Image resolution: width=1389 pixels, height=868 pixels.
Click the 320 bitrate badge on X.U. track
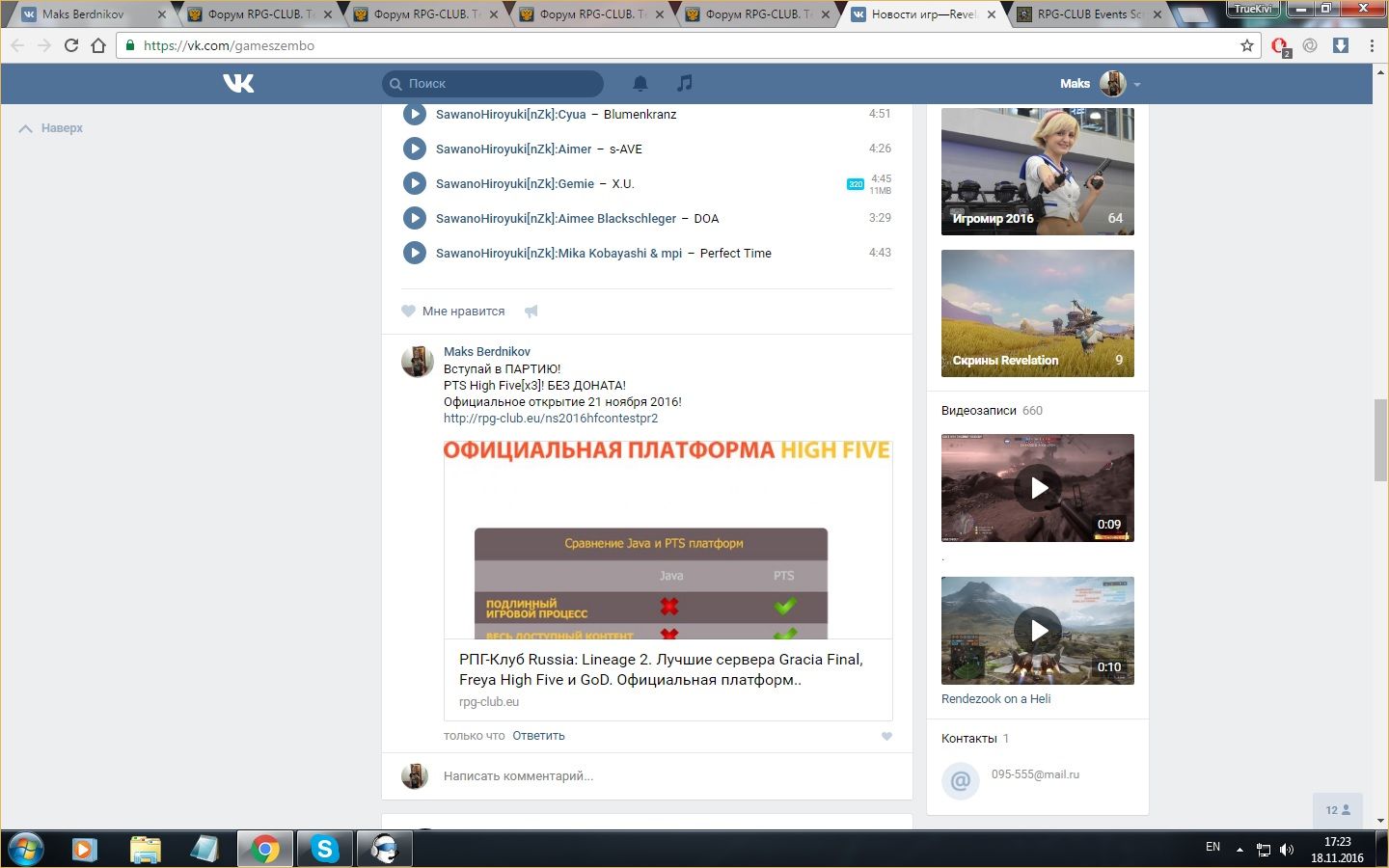pos(855,184)
